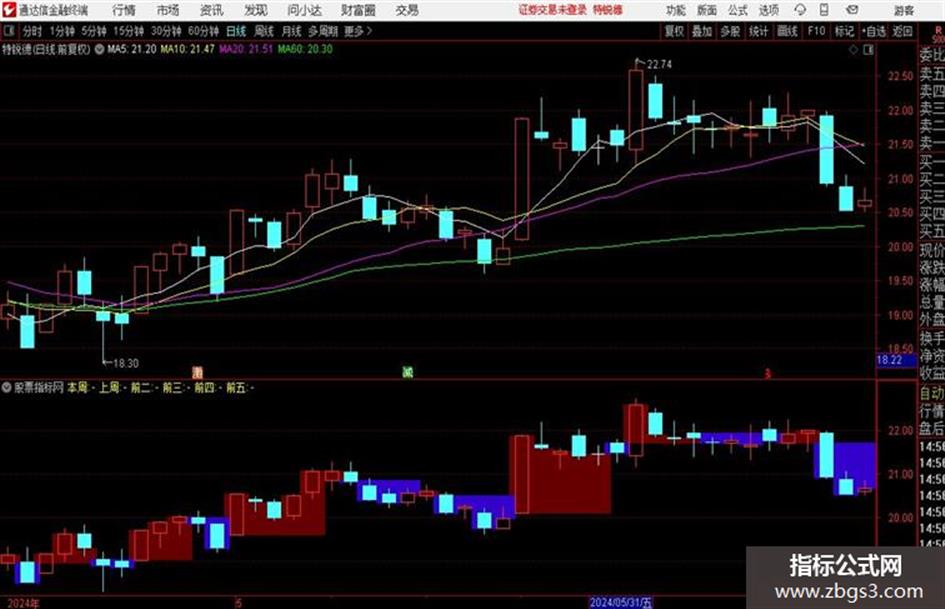
Task: Click the 多股 multi-stock button
Action: (x=730, y=31)
